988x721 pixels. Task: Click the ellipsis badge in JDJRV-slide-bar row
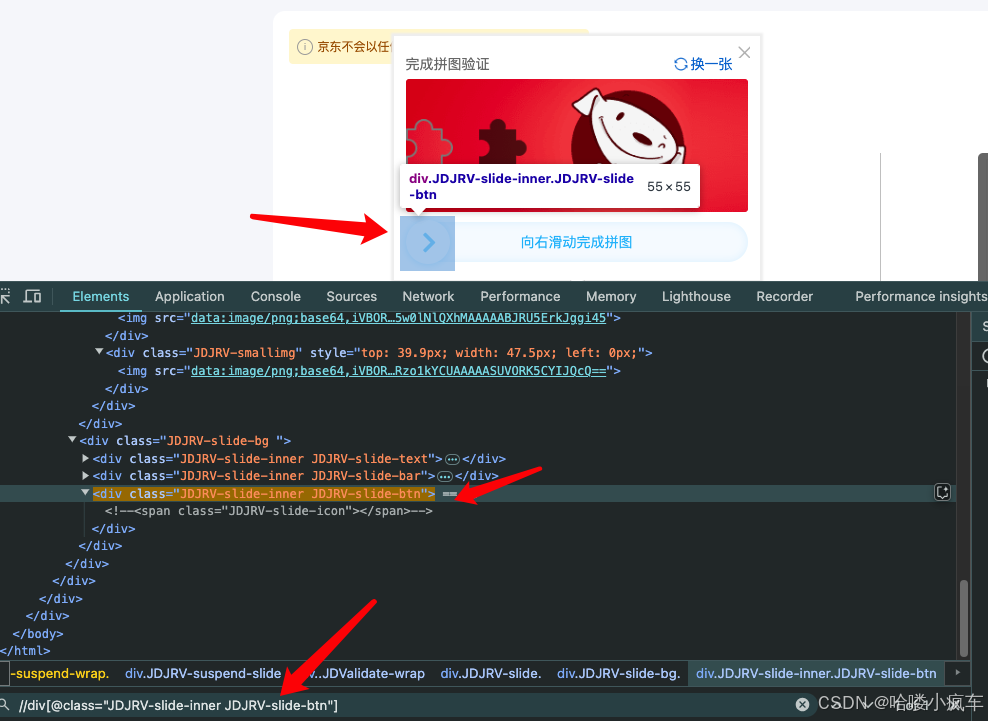click(445, 476)
